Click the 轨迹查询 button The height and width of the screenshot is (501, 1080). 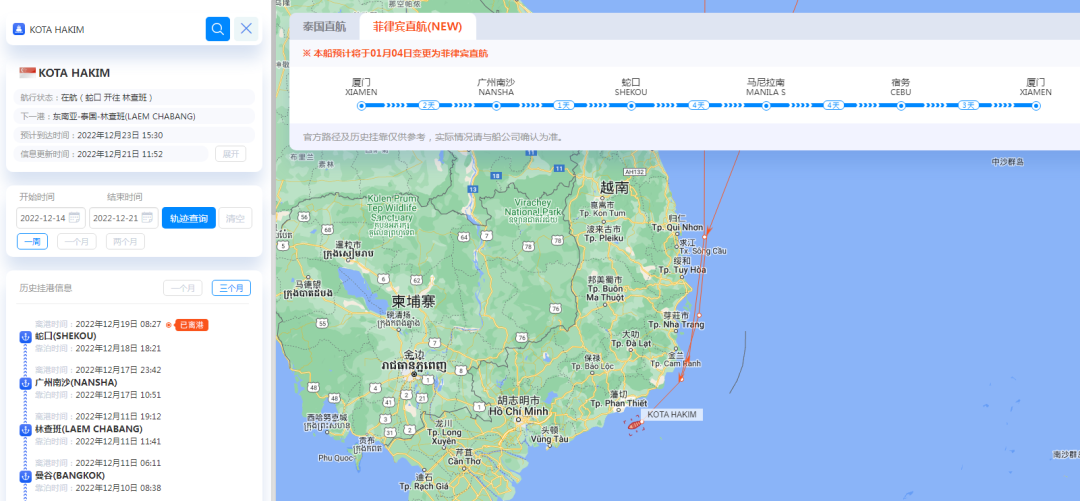188,218
